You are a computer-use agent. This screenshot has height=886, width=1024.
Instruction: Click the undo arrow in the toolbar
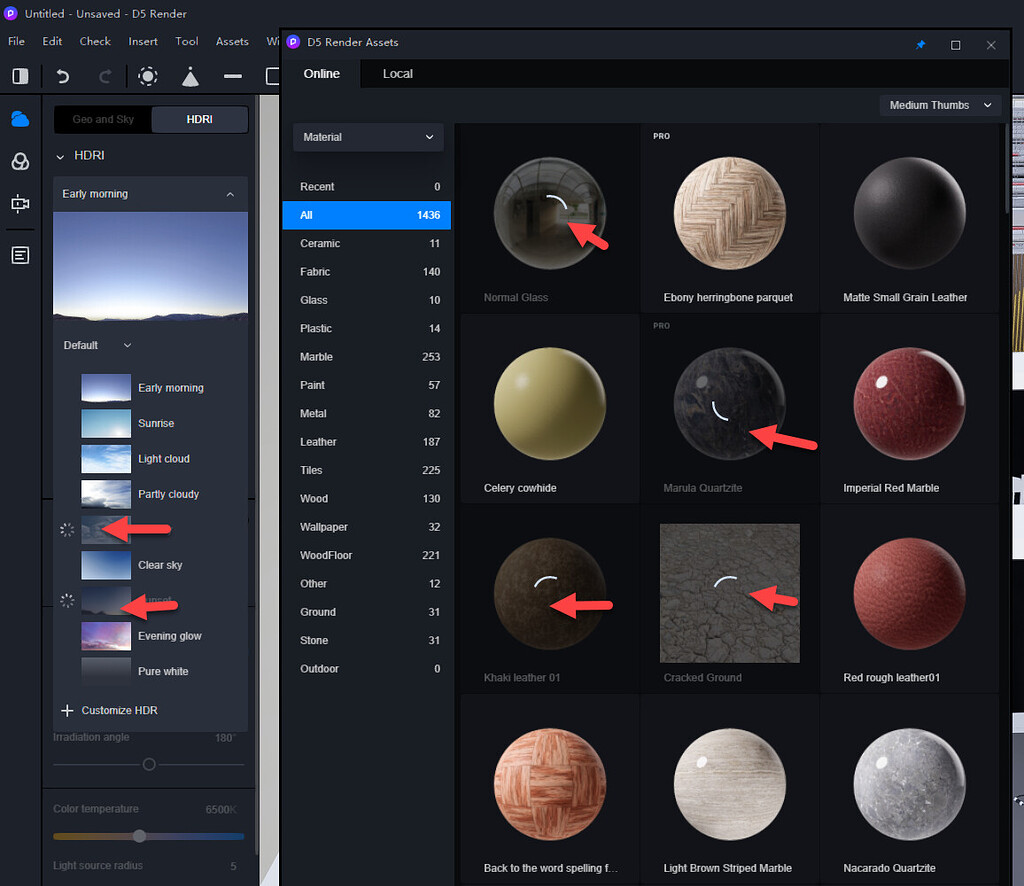tap(63, 76)
